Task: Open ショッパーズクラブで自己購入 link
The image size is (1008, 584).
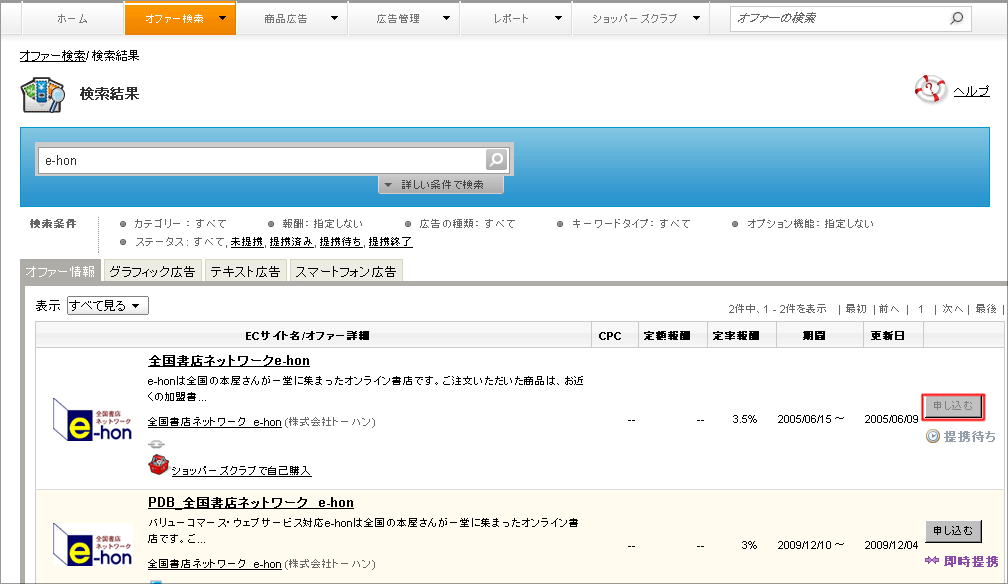Action: (x=241, y=471)
